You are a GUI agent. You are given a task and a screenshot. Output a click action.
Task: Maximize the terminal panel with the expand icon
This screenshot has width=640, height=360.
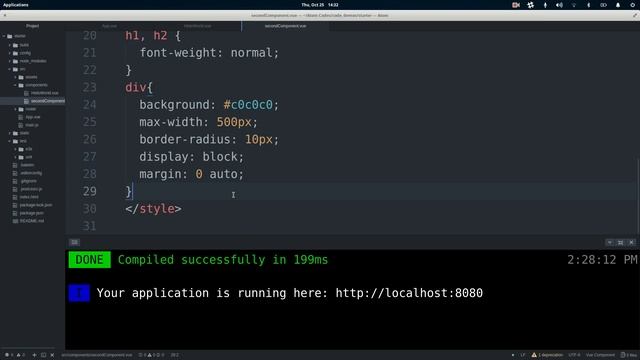620,242
